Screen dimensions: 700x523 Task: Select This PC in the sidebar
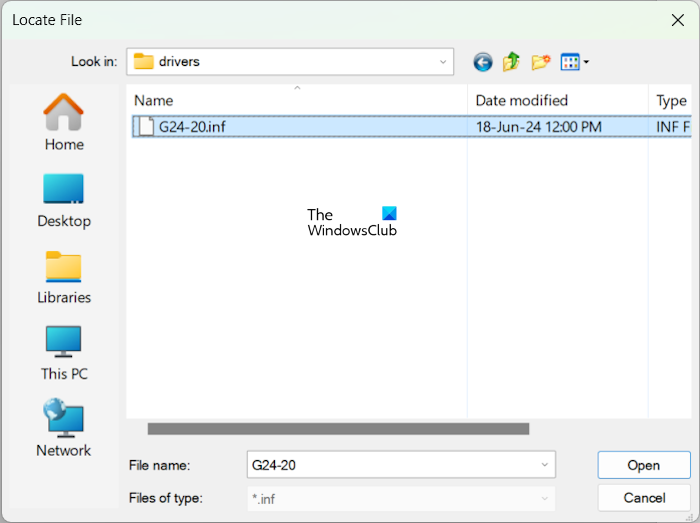[x=64, y=353]
